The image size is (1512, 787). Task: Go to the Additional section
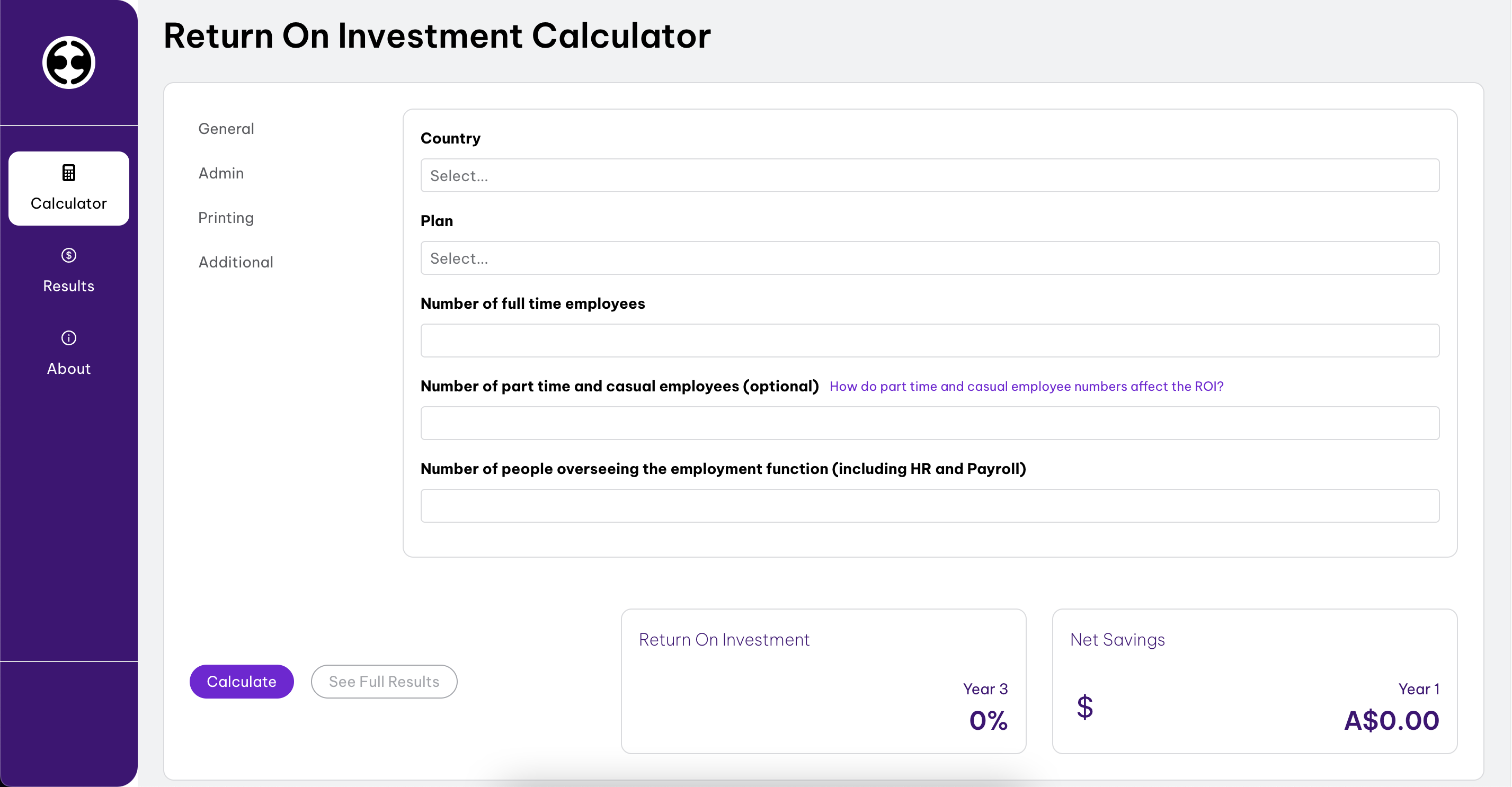point(236,262)
